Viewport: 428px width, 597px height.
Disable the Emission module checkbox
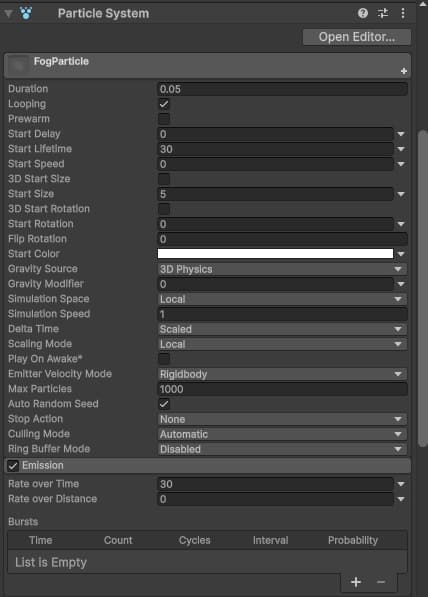click(x=13, y=466)
